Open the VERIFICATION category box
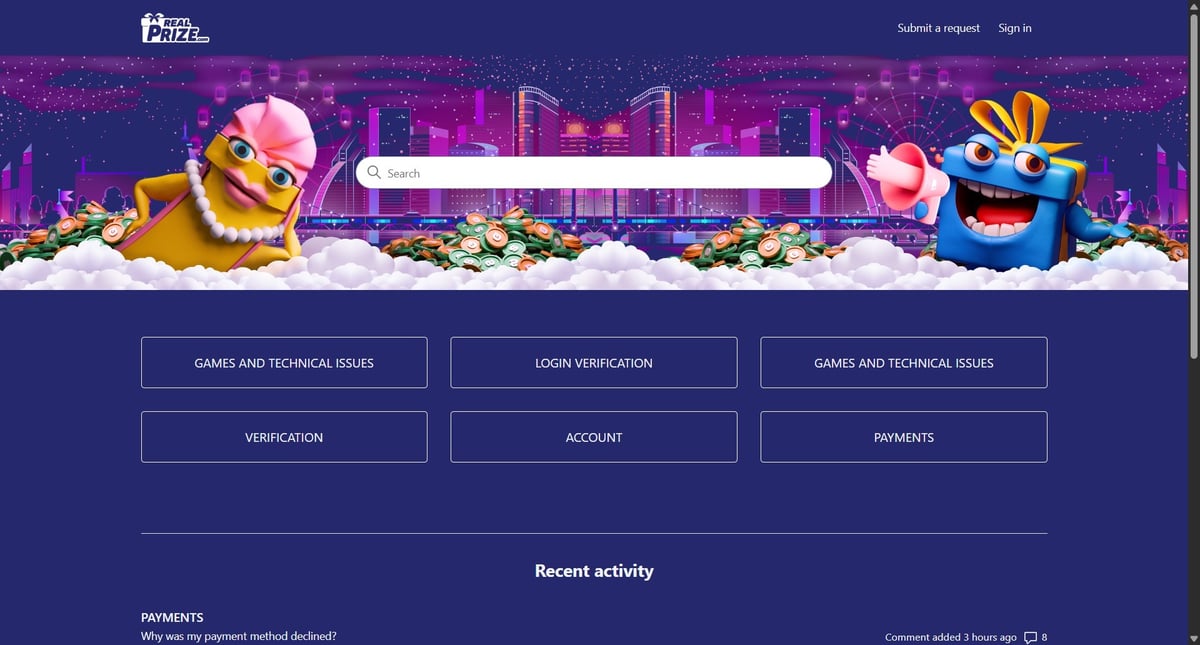The width and height of the screenshot is (1200, 645). coord(284,437)
